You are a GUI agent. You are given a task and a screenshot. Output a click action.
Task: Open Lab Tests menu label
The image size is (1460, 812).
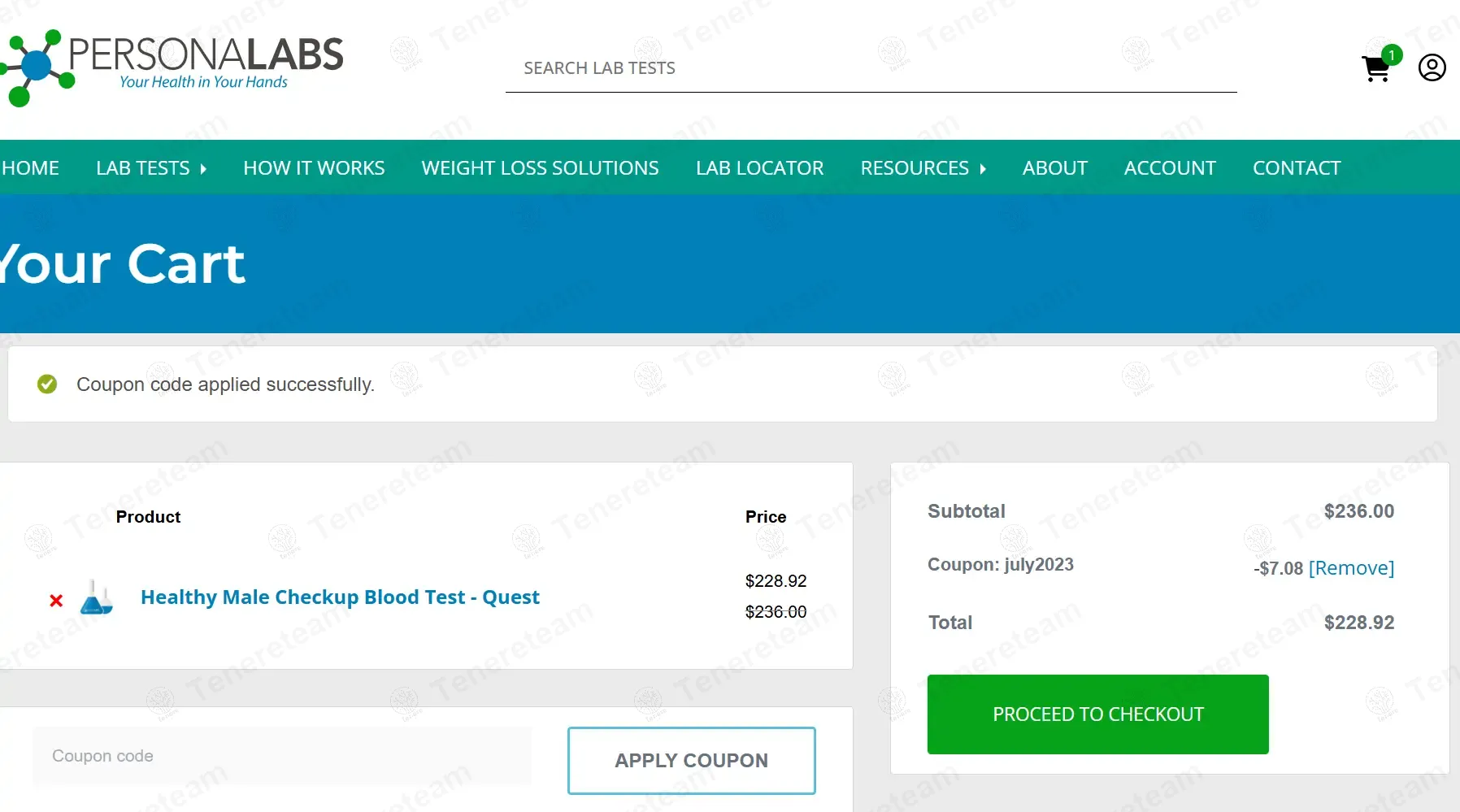143,168
